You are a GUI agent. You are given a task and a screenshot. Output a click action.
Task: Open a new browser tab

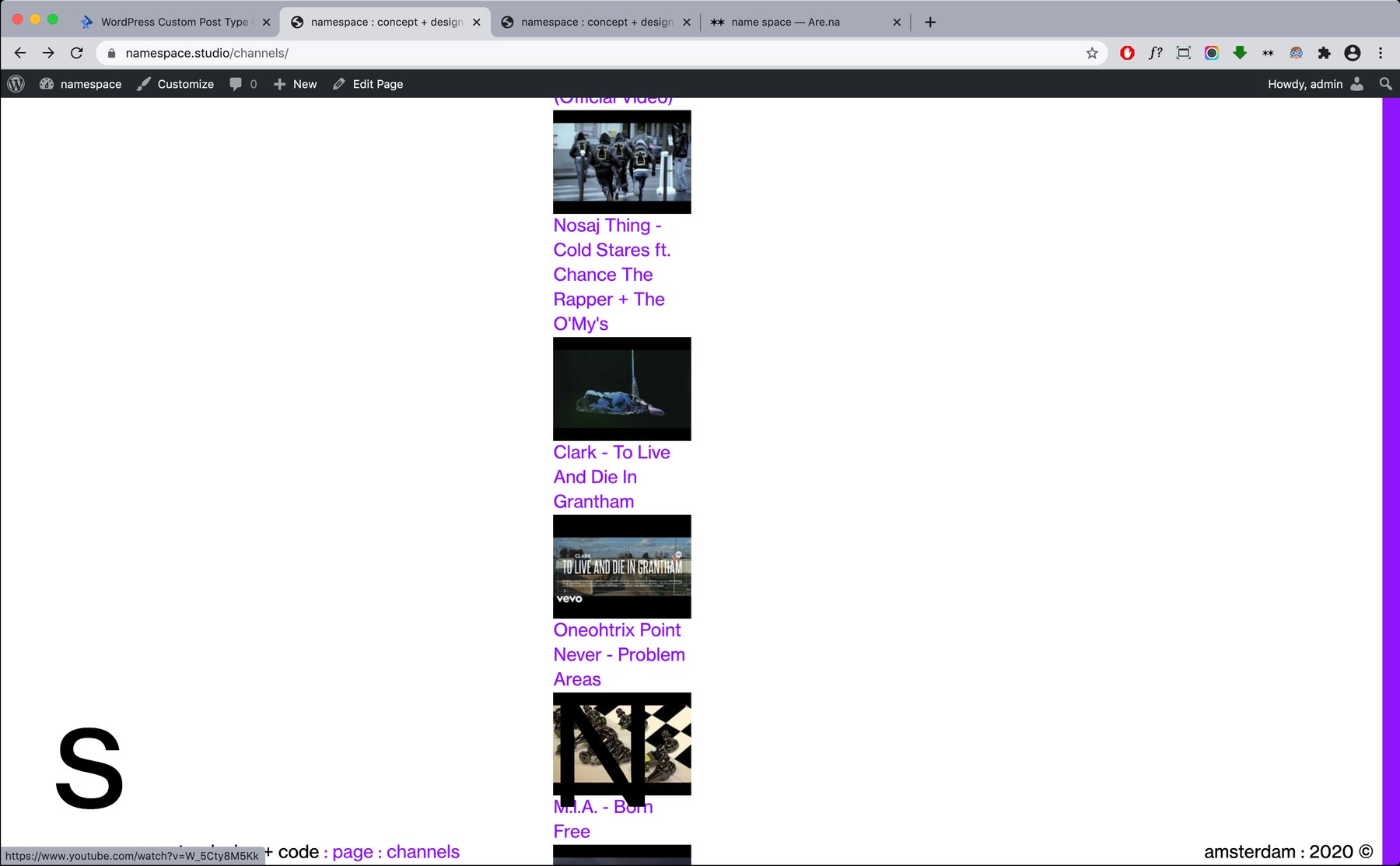pyautogui.click(x=930, y=22)
